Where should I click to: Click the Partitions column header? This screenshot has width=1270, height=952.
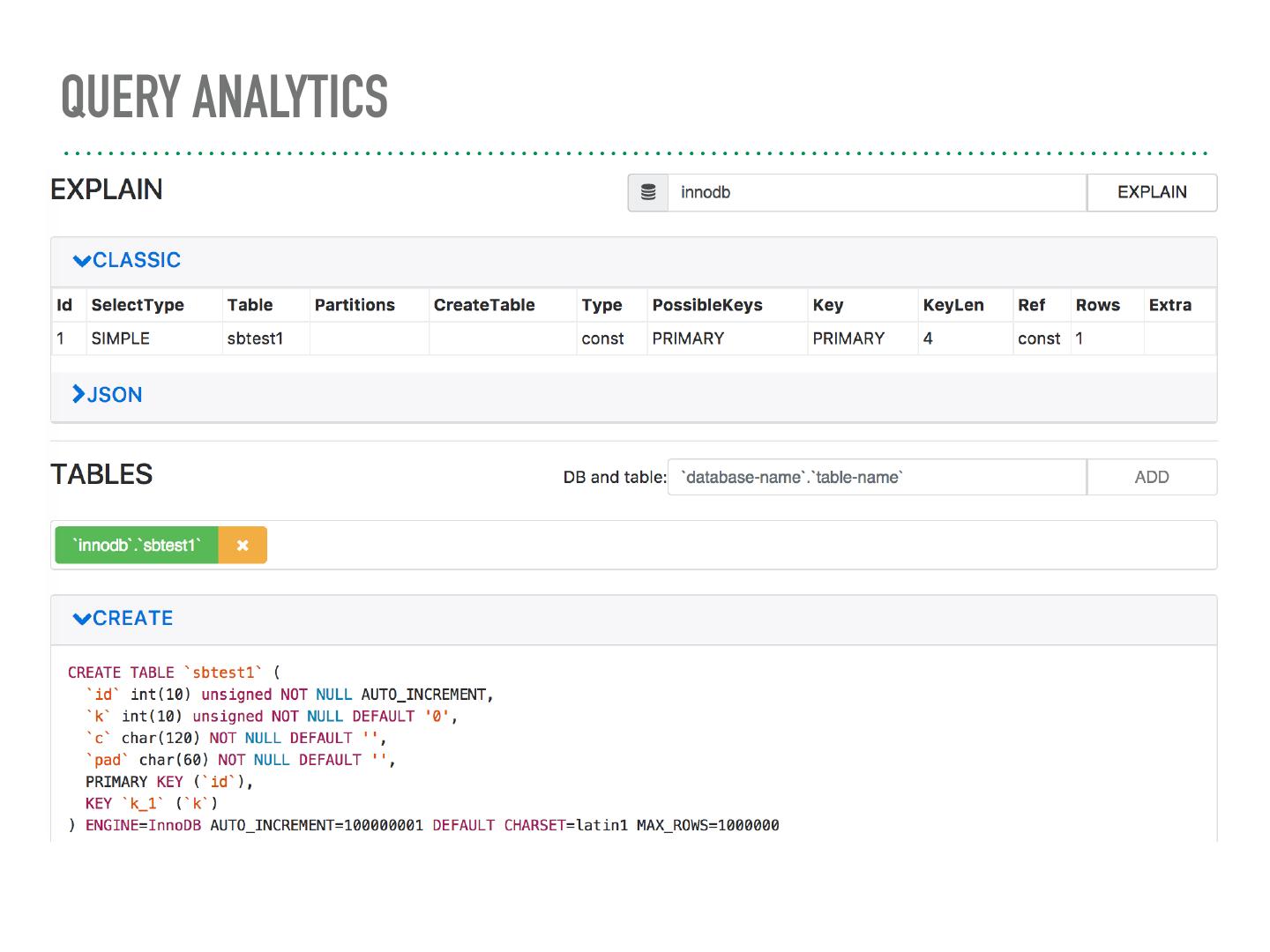click(355, 305)
